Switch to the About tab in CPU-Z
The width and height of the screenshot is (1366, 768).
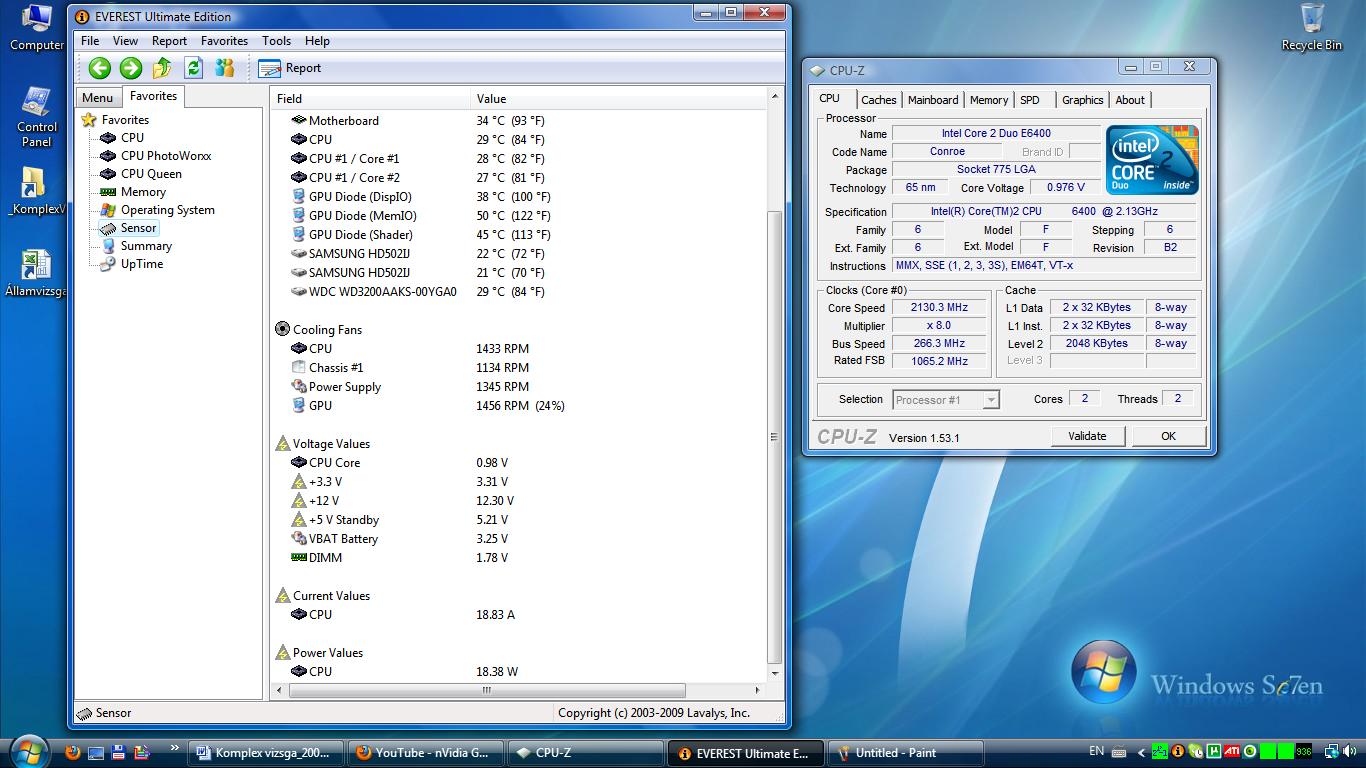pos(1130,100)
